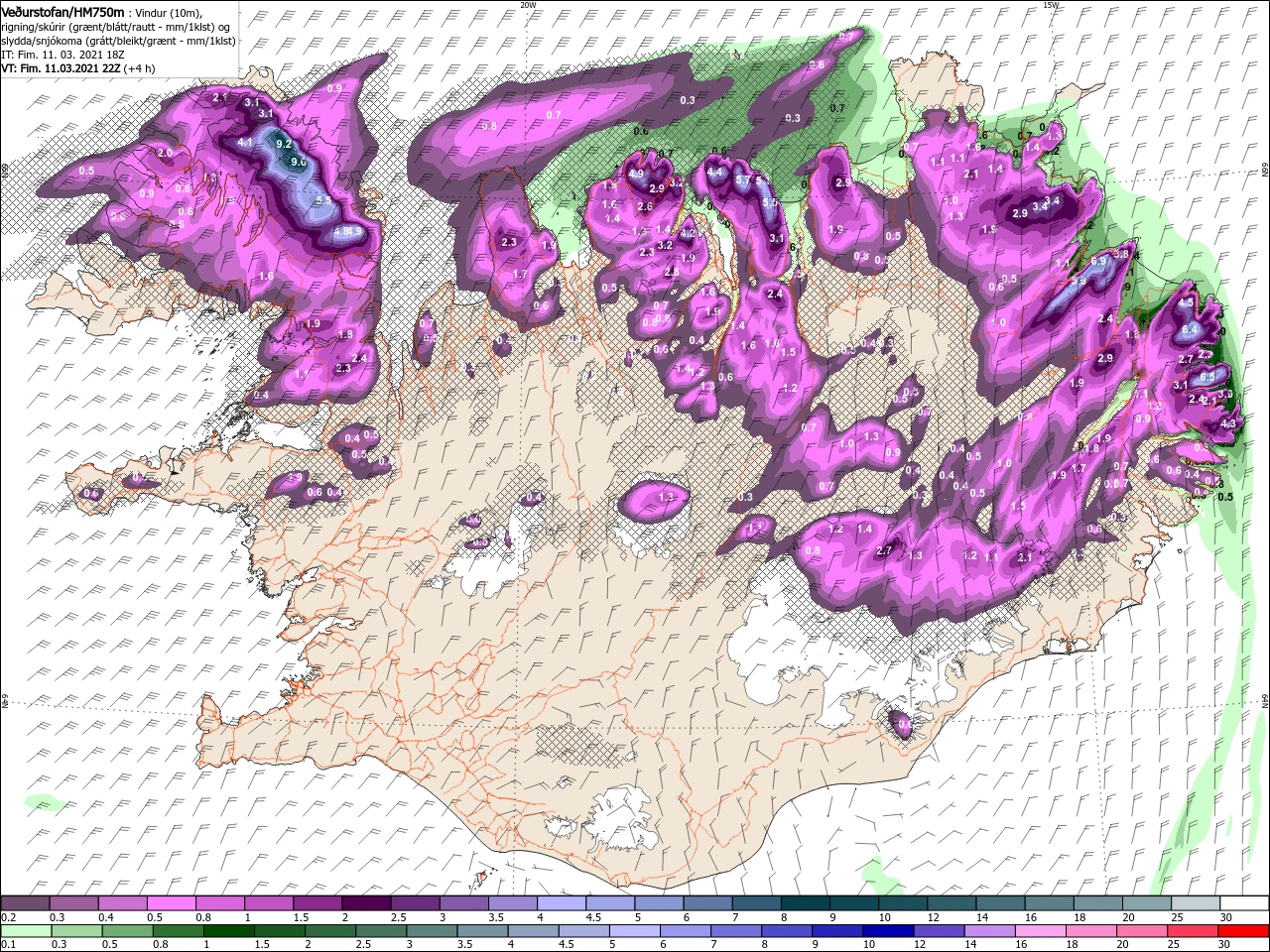
Task: Pick snow legend swatch between 0.5 and 0.8
Action: point(172,903)
